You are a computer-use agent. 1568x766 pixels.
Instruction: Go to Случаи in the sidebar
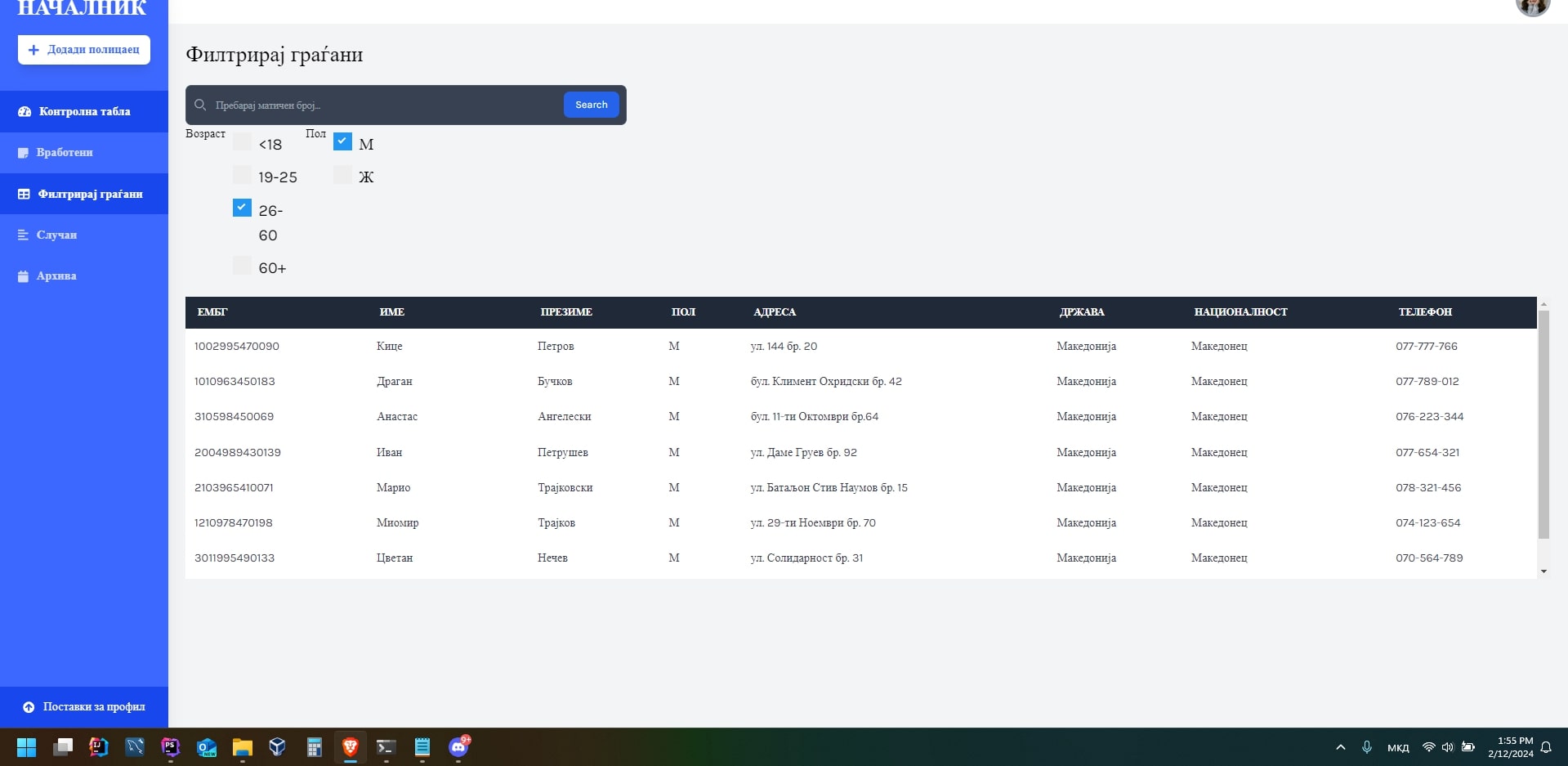[x=56, y=235]
